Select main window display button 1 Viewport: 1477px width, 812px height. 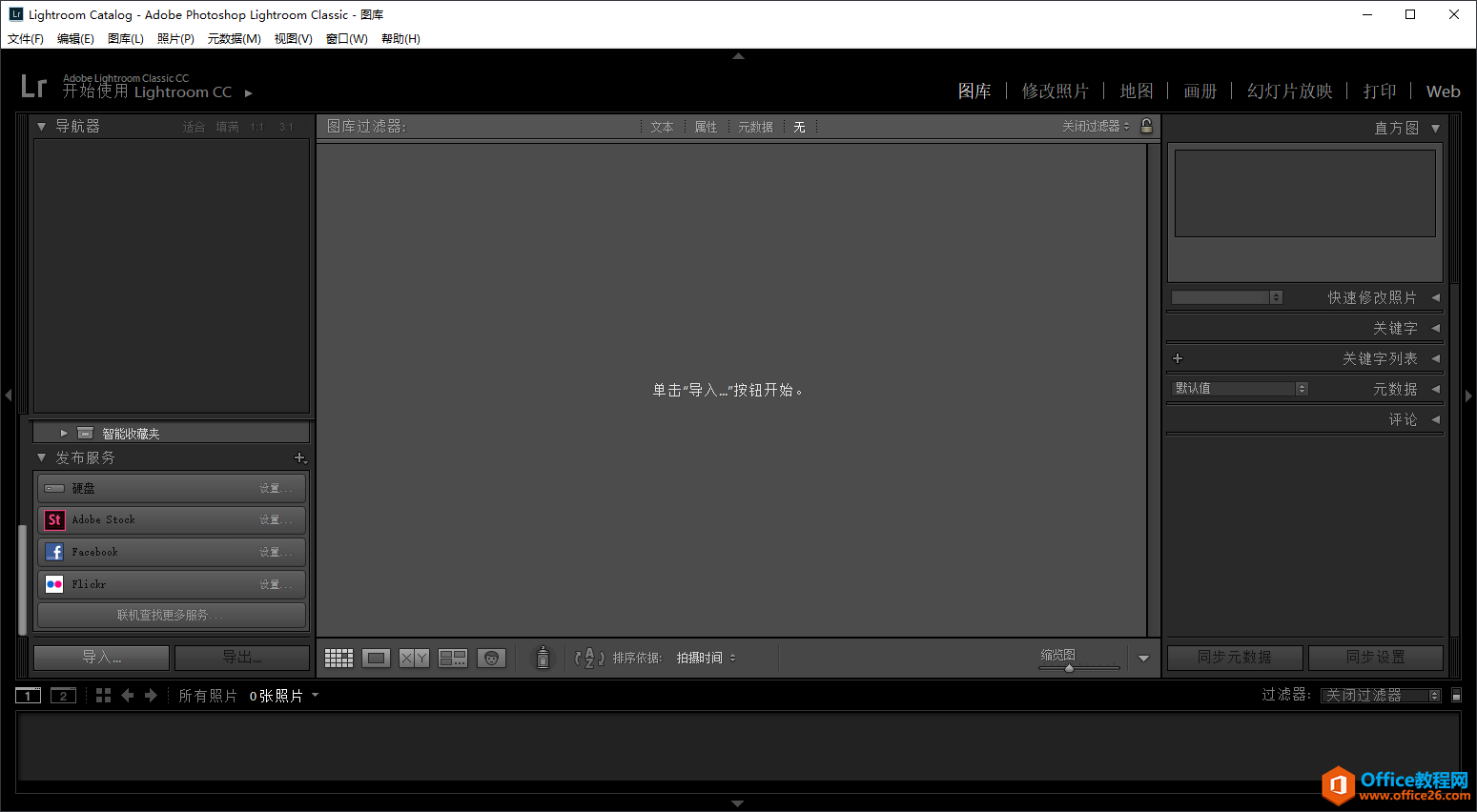[x=29, y=696]
